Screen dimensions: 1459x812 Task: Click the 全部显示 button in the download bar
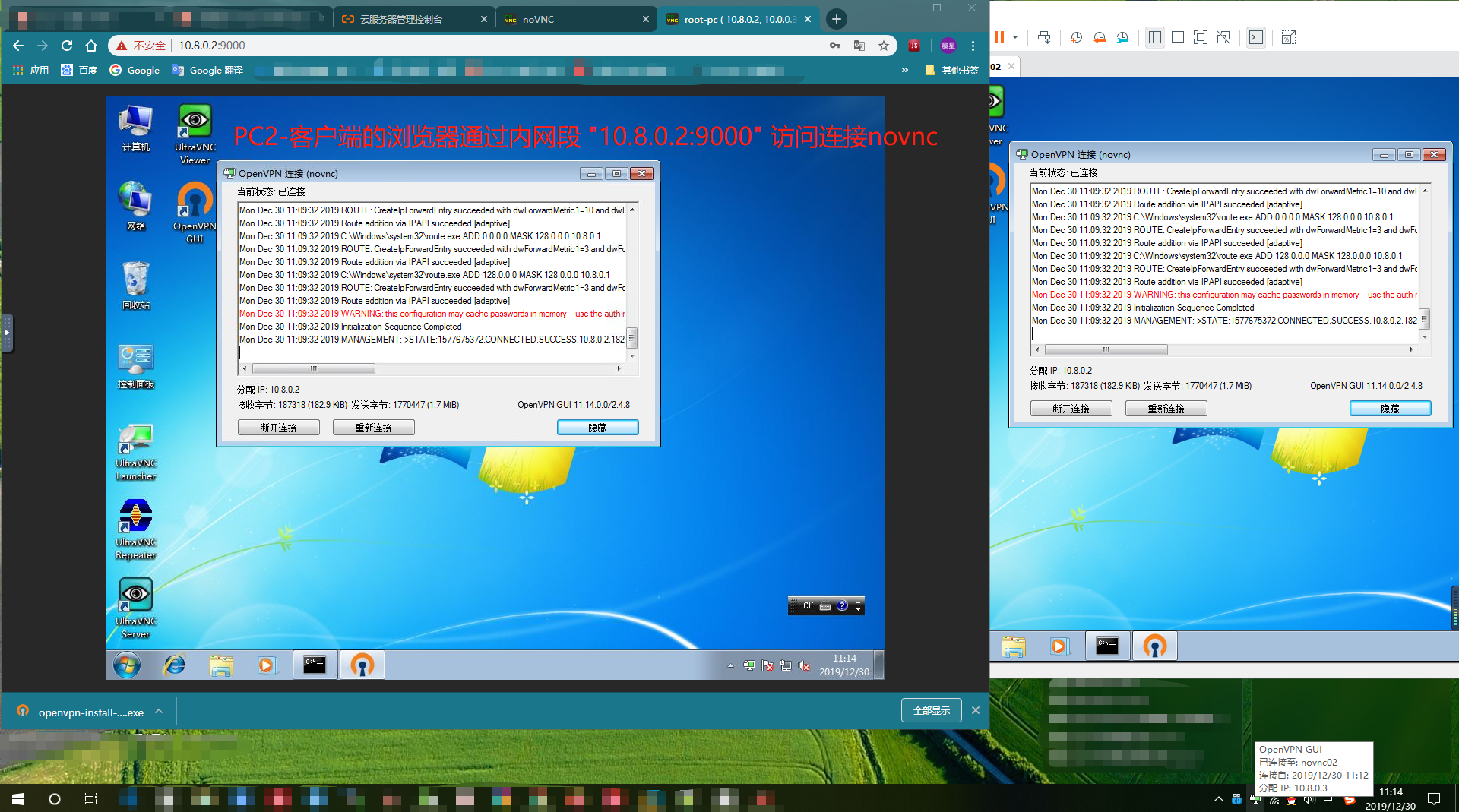coord(930,710)
